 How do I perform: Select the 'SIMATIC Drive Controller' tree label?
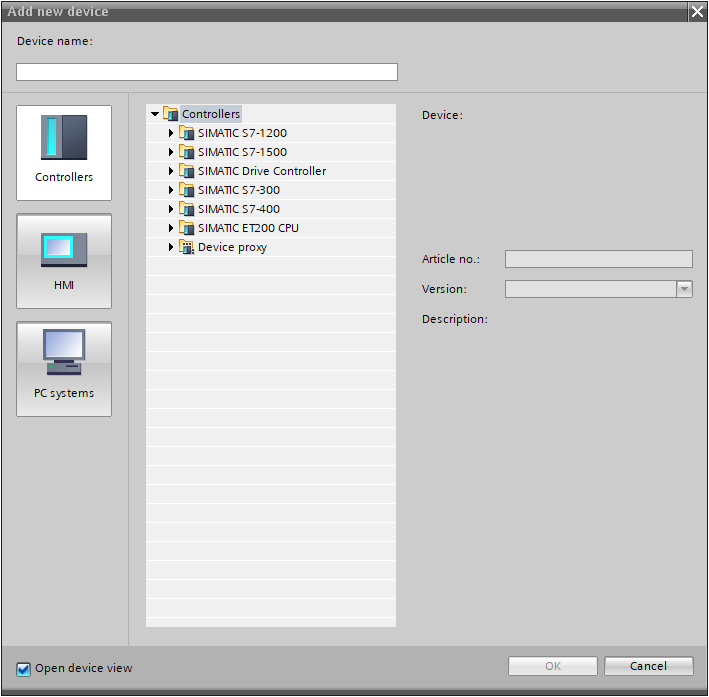[x=262, y=171]
